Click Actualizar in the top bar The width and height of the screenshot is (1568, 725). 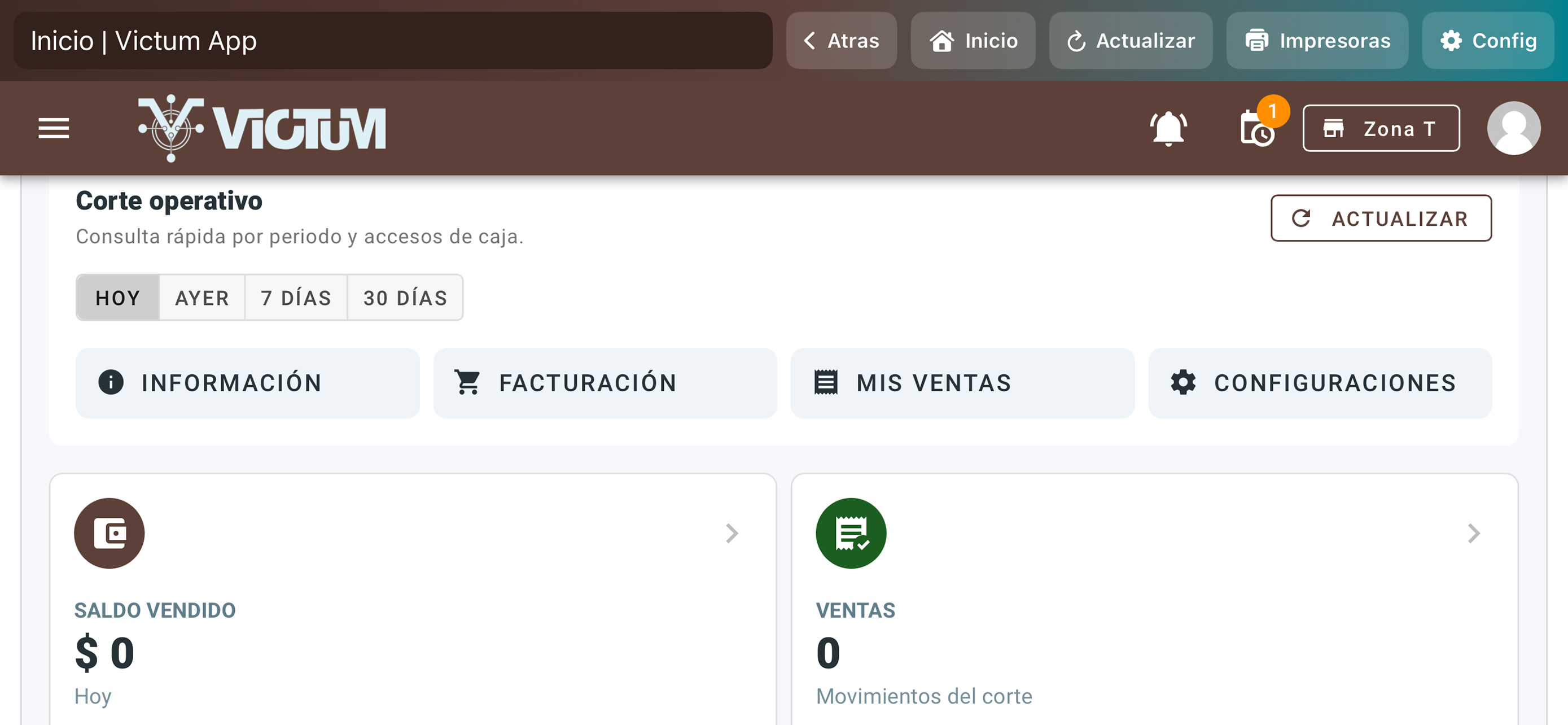coord(1131,41)
